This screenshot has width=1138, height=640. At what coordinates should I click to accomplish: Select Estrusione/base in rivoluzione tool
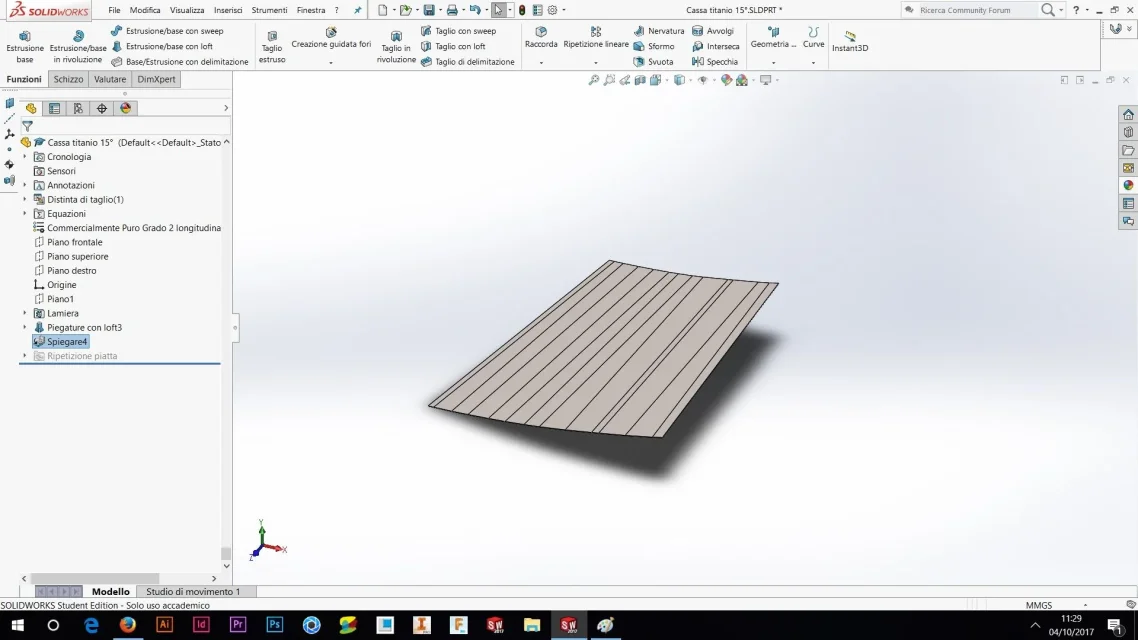(x=78, y=46)
